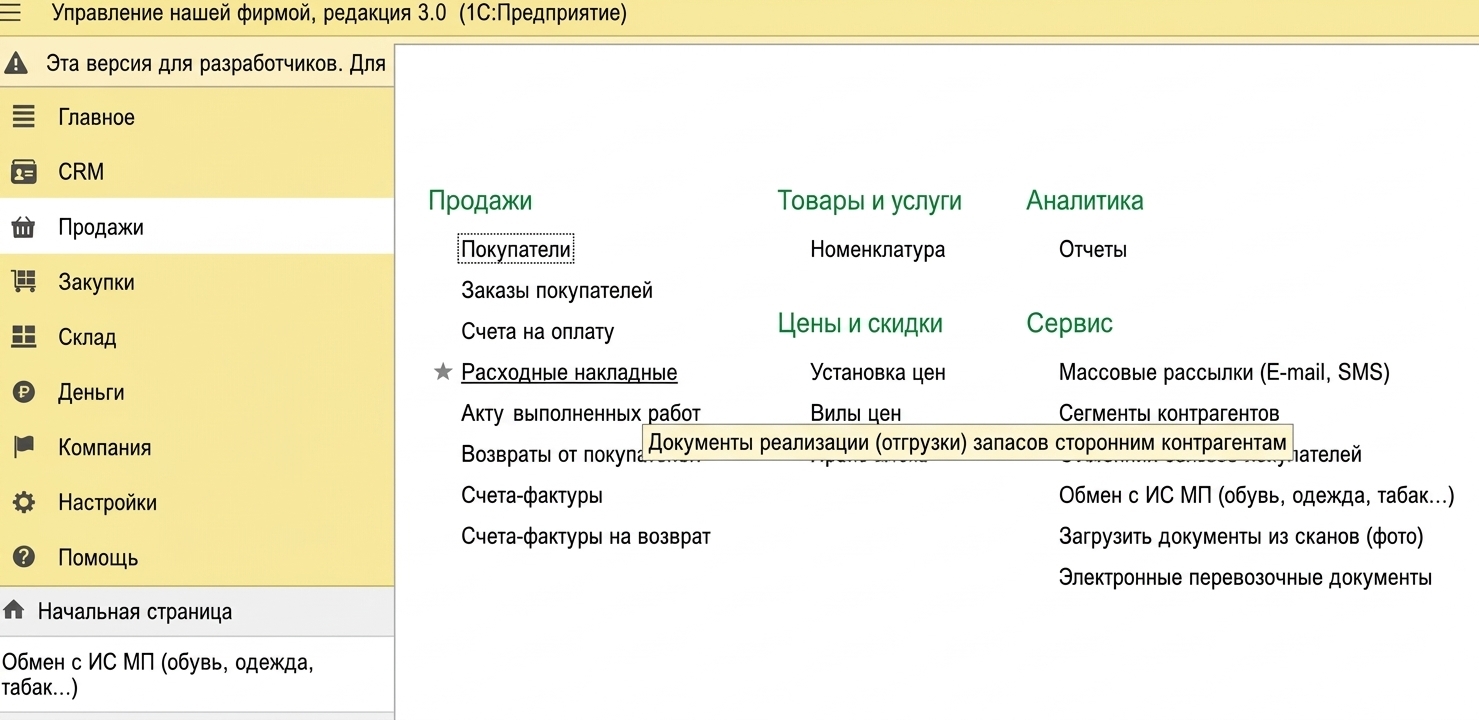This screenshot has width=1479, height=720.
Task: Open the hamburger main menu icon
Action: pos(11,13)
